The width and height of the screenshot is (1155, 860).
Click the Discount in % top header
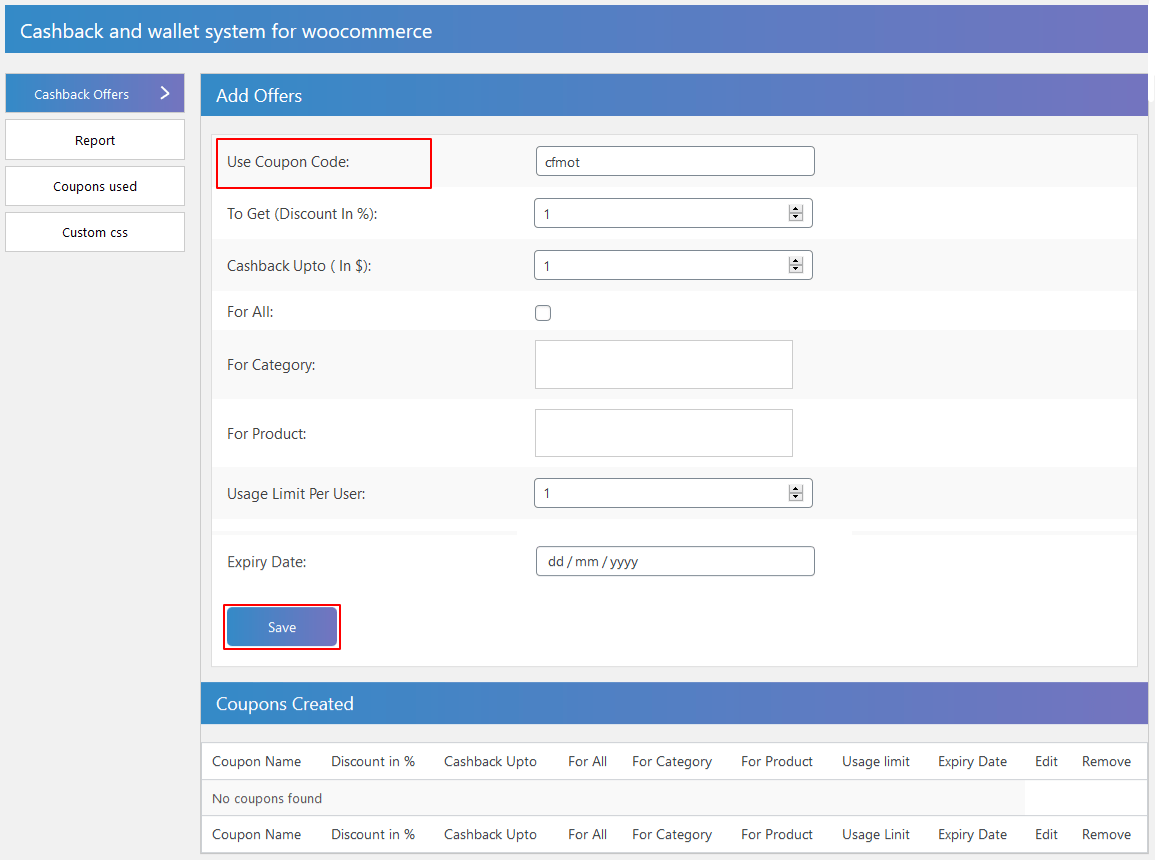coord(373,761)
